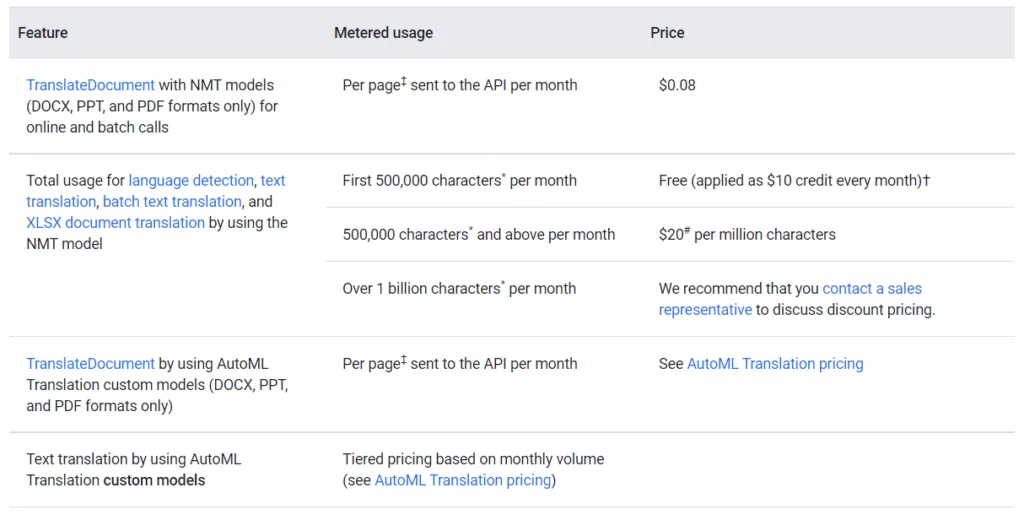Select 'First 500,000 characters per month' cell
This screenshot has width=1024, height=531.
pos(460,180)
